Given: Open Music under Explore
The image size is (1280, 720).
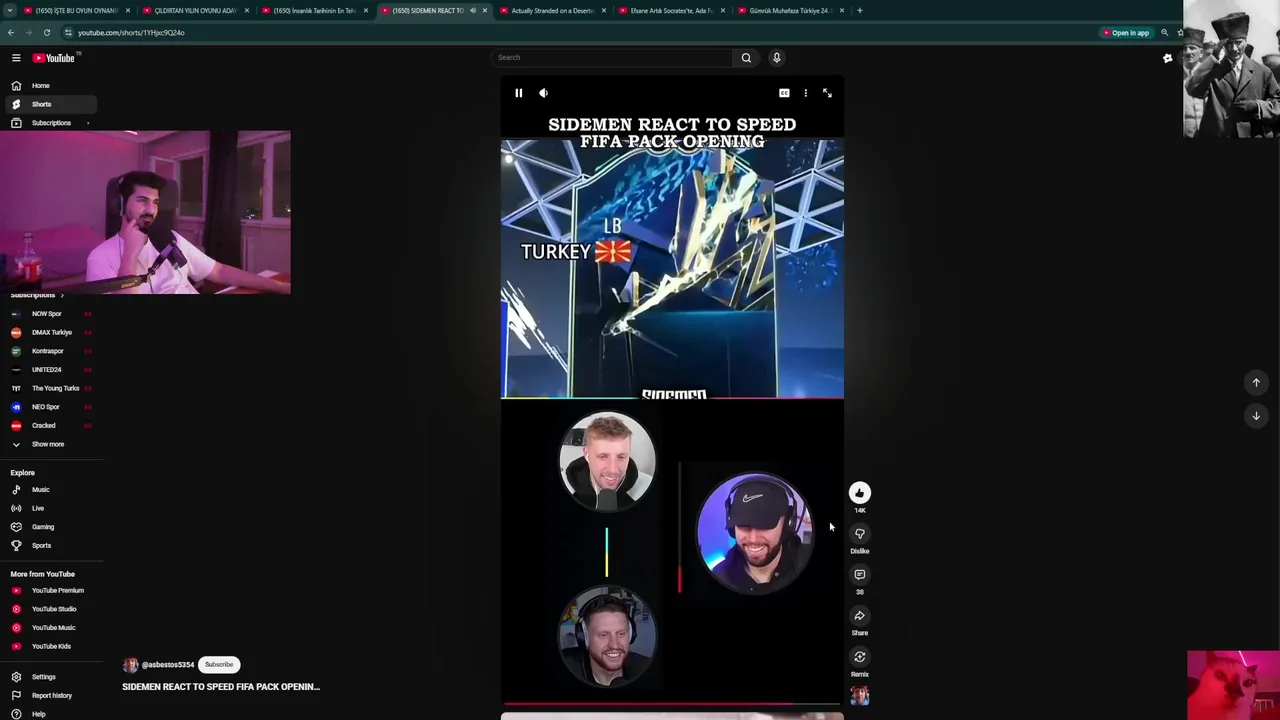Looking at the screenshot, I should pyautogui.click(x=50, y=490).
